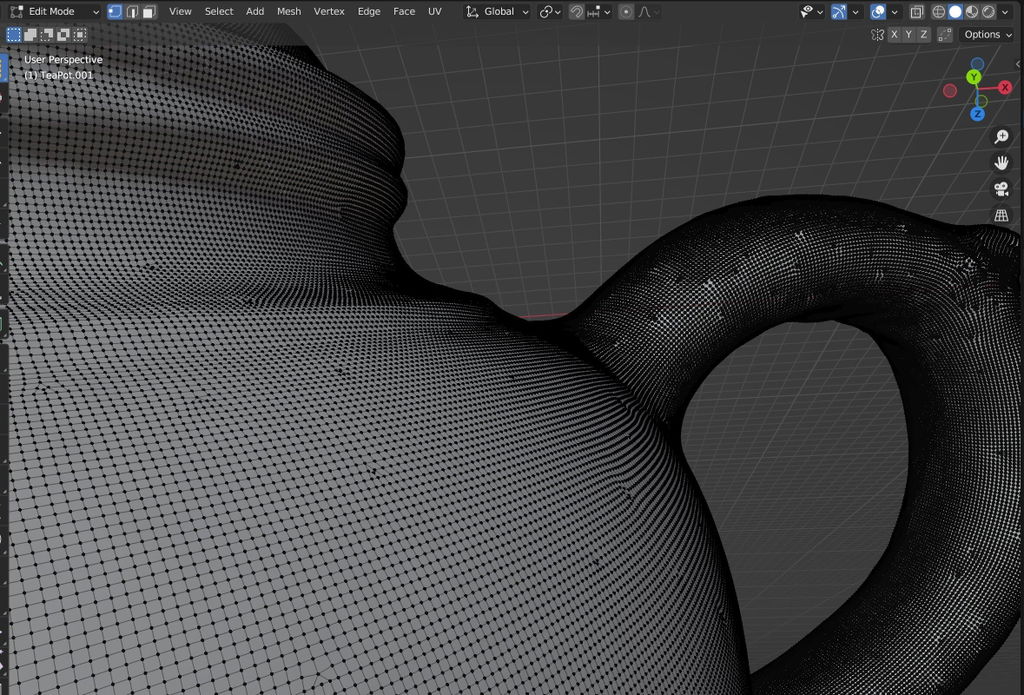1024x695 pixels.
Task: Click the pan view hand icon
Action: pos(1001,163)
